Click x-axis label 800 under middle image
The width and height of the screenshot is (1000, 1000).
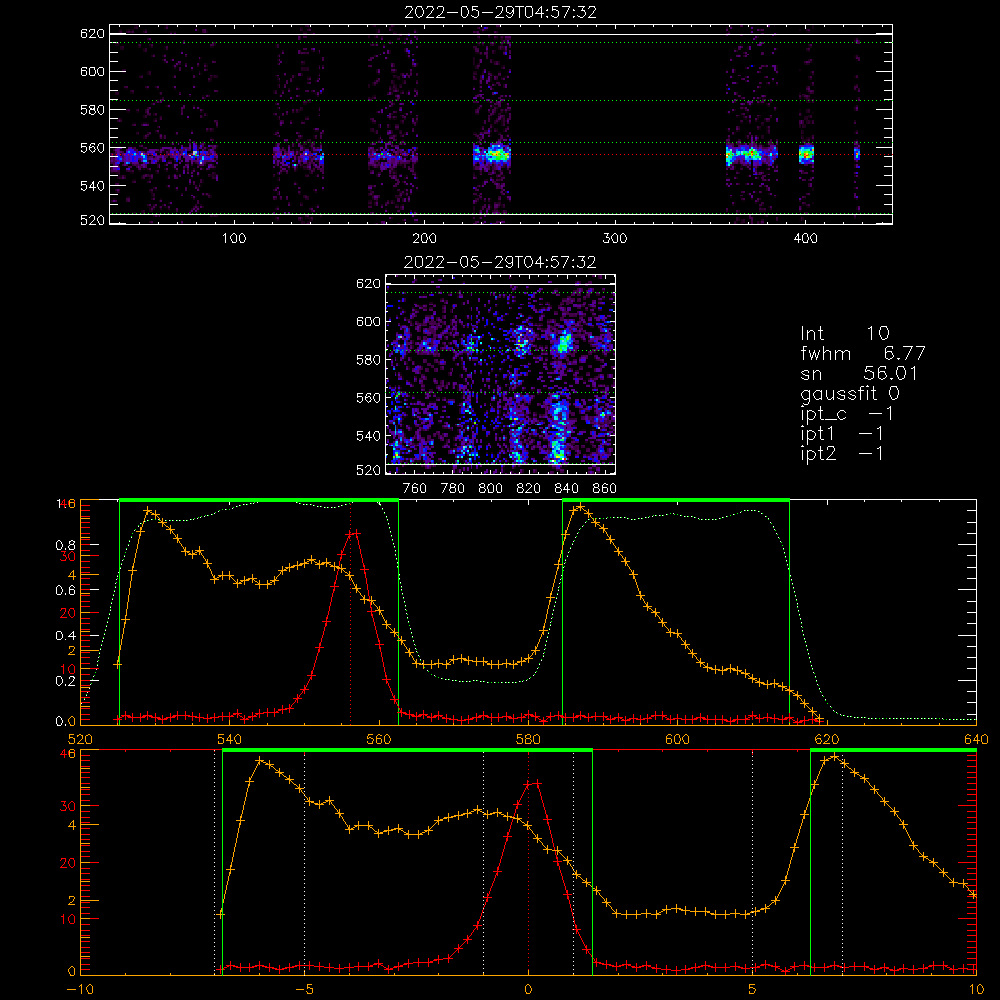pyautogui.click(x=490, y=489)
